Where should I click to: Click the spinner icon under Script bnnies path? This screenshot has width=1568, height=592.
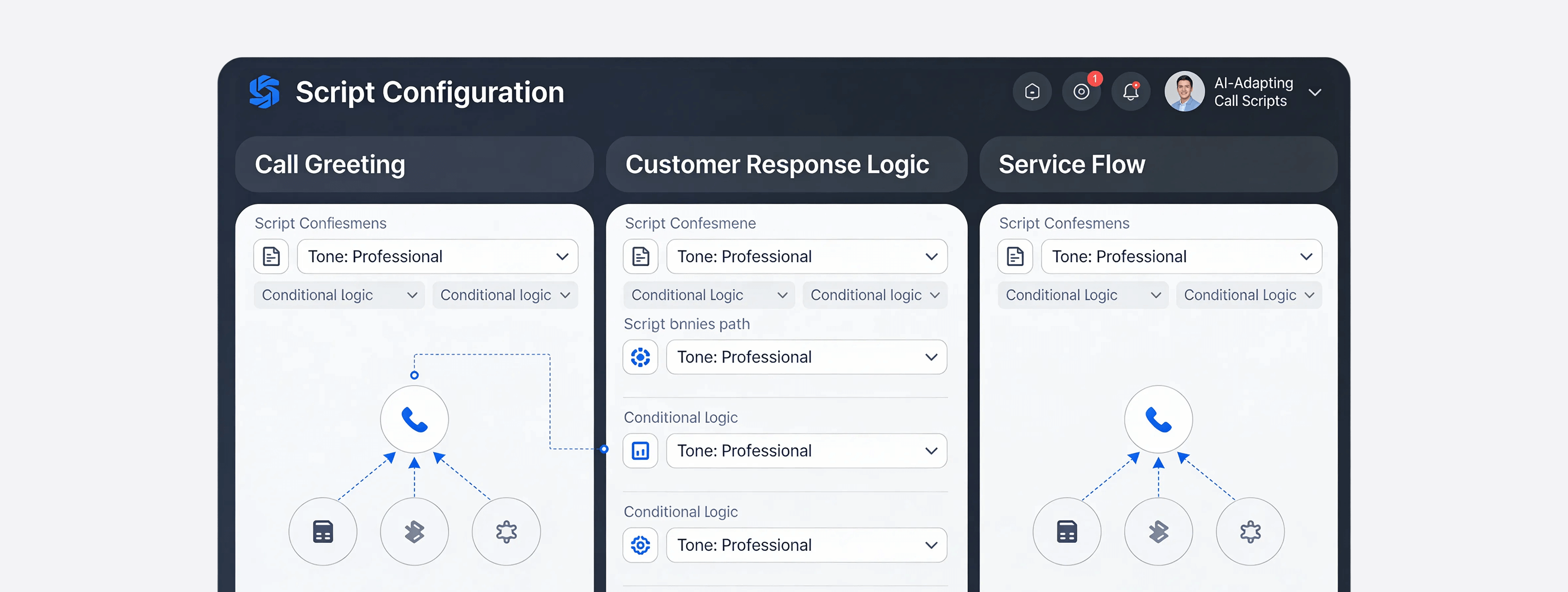point(640,357)
